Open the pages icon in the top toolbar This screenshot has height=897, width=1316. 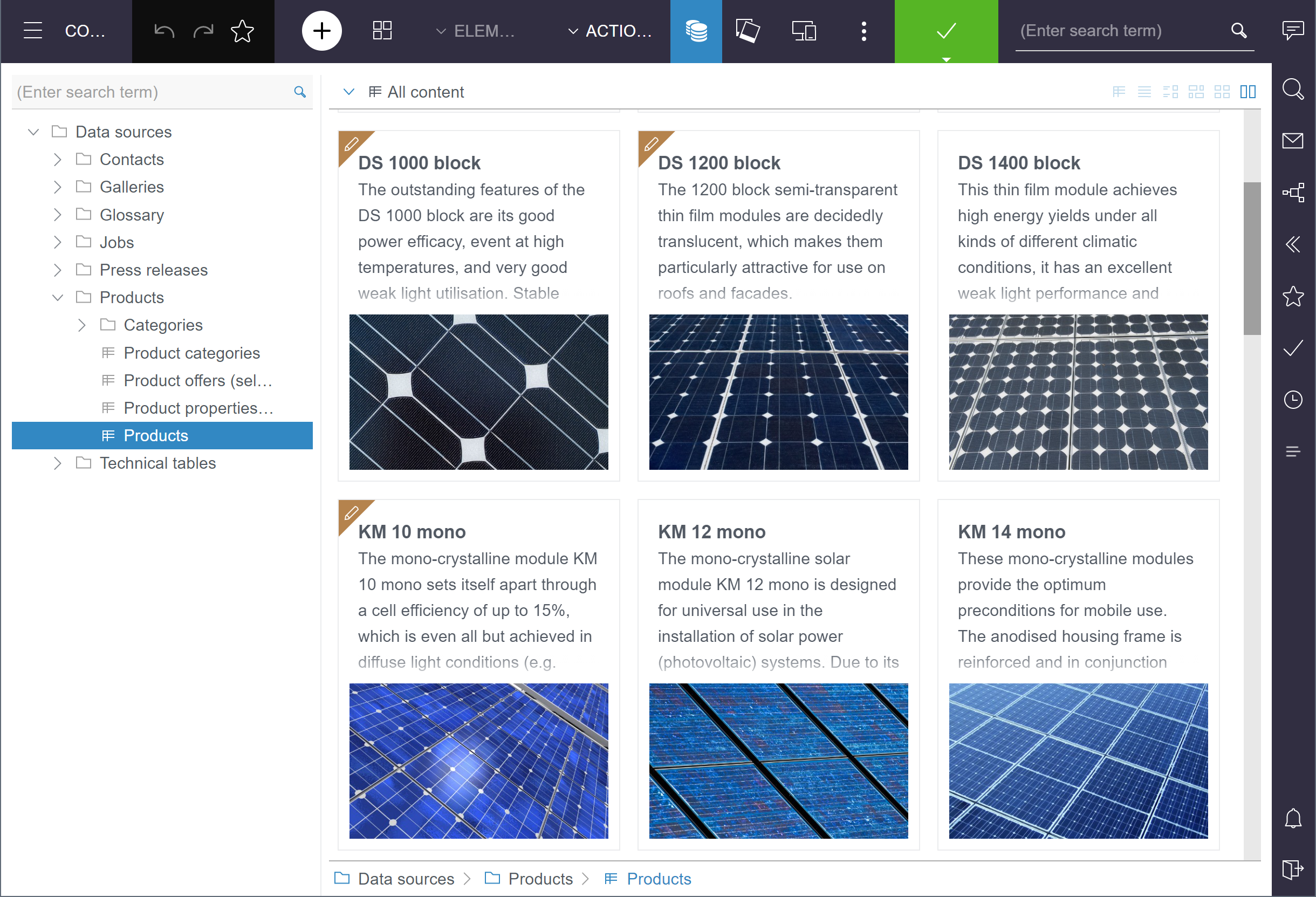coord(748,31)
